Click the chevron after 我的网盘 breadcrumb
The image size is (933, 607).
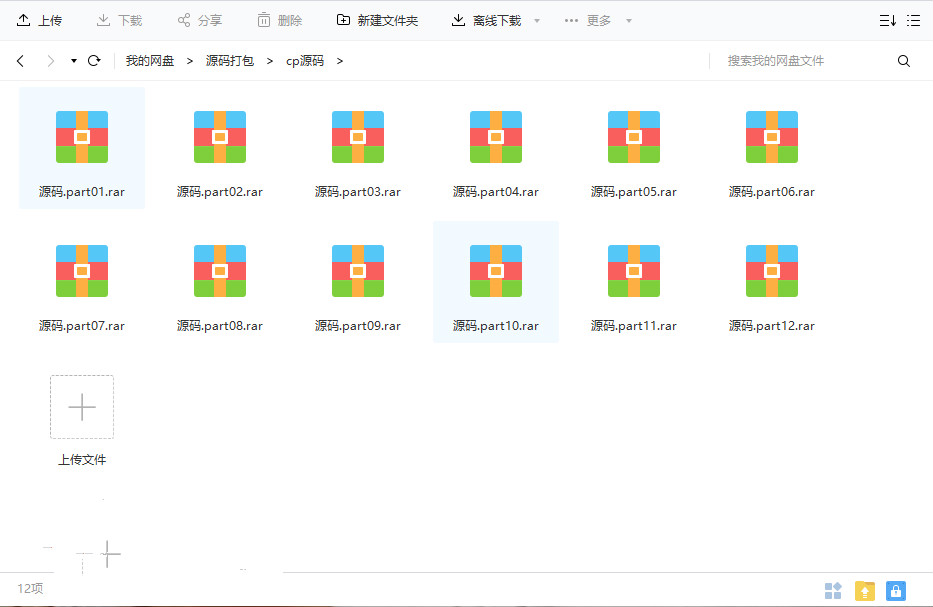coord(190,61)
